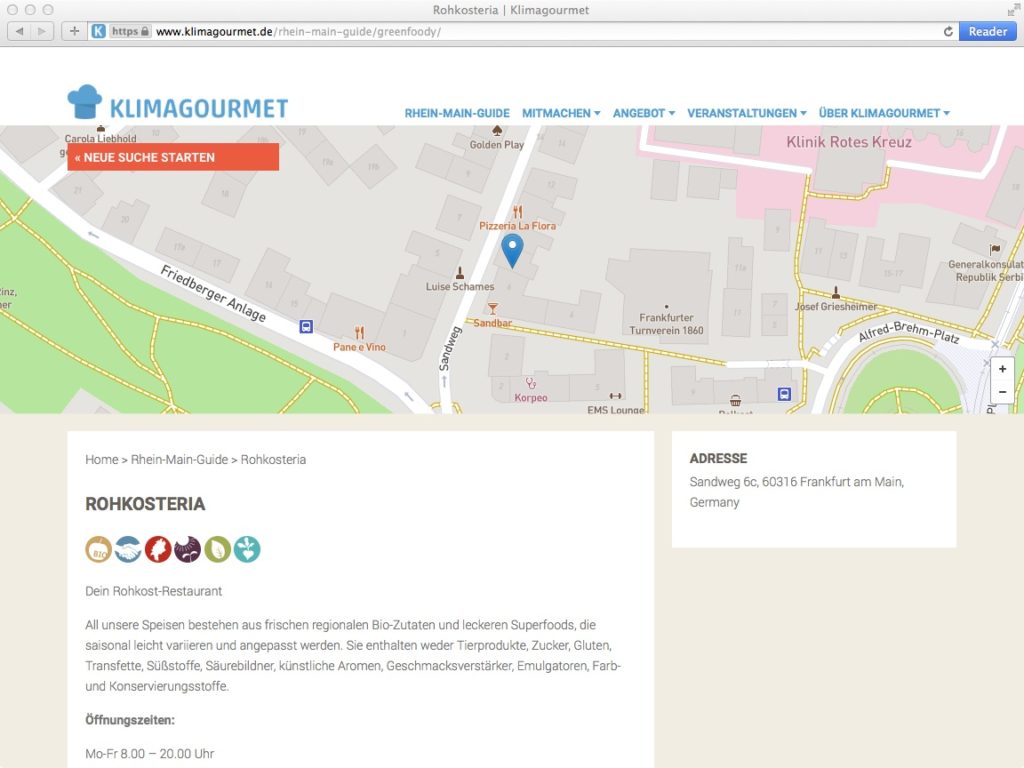
Task: Click the Neue Suche Starten button
Action: [173, 157]
